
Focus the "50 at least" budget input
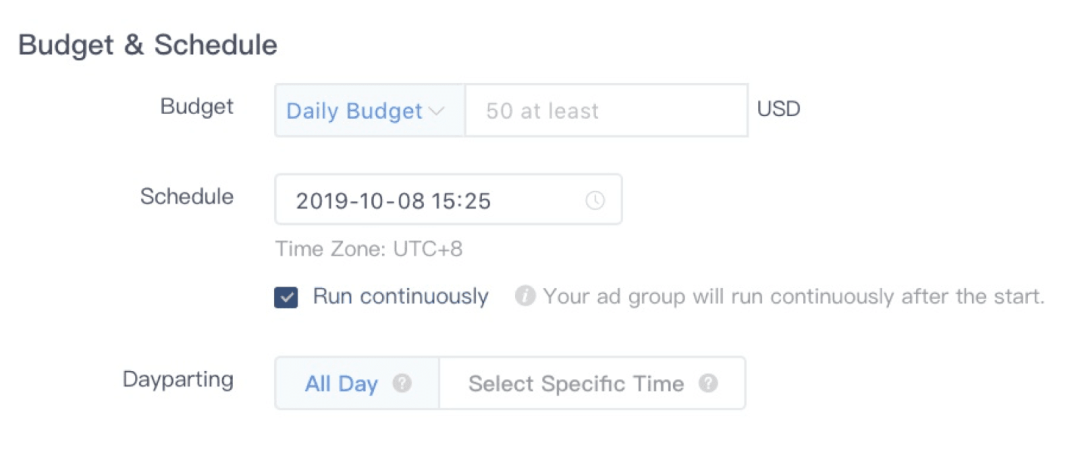tap(605, 110)
